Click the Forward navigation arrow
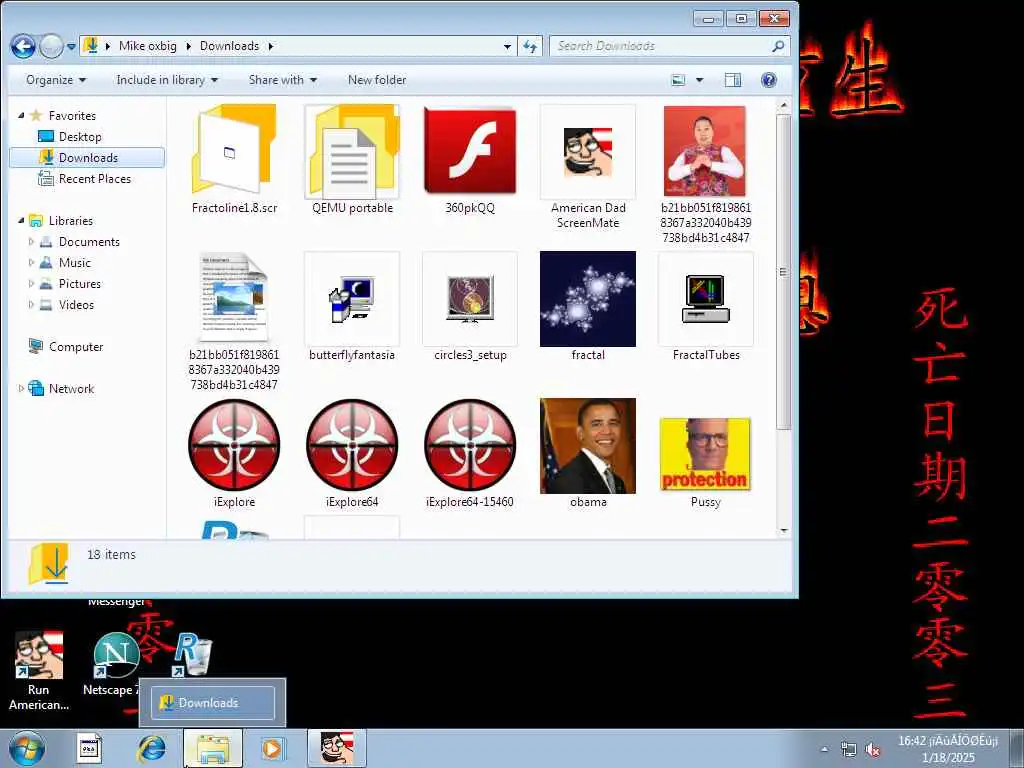Image resolution: width=1024 pixels, height=768 pixels. click(x=51, y=46)
